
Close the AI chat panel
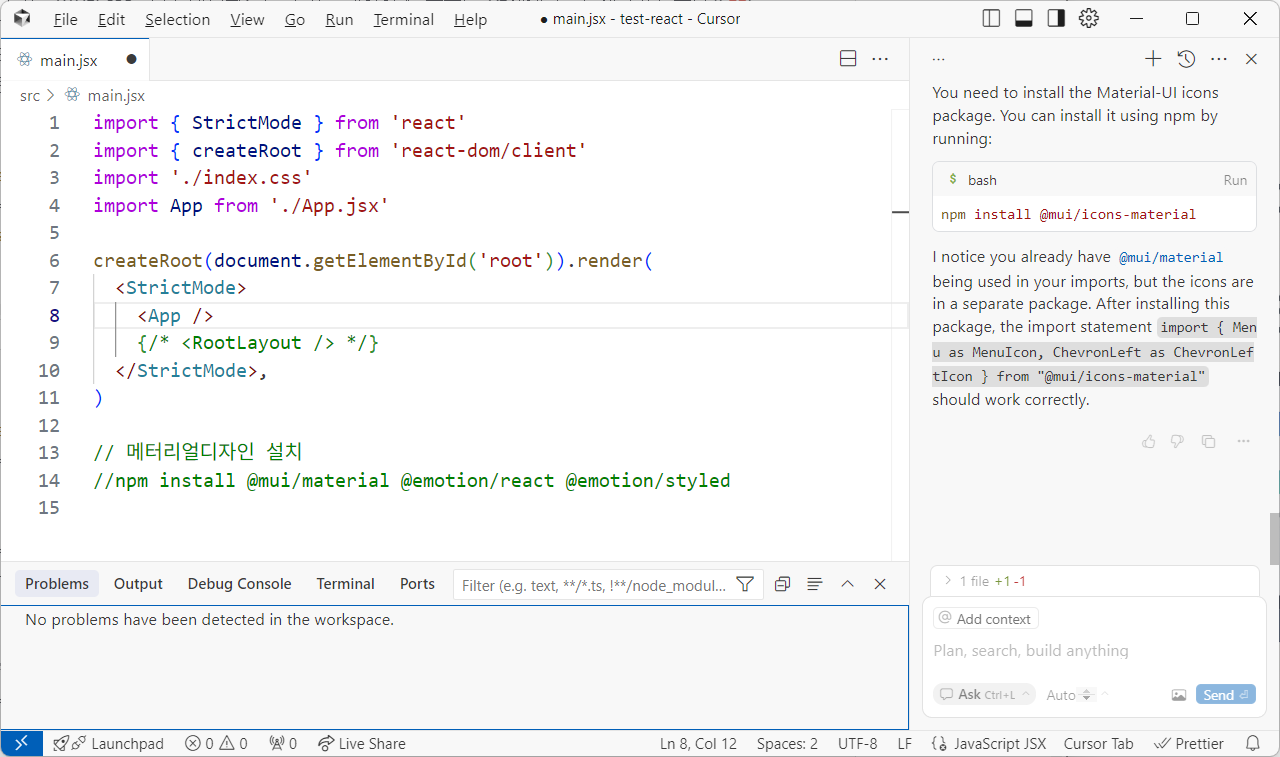tap(1251, 59)
